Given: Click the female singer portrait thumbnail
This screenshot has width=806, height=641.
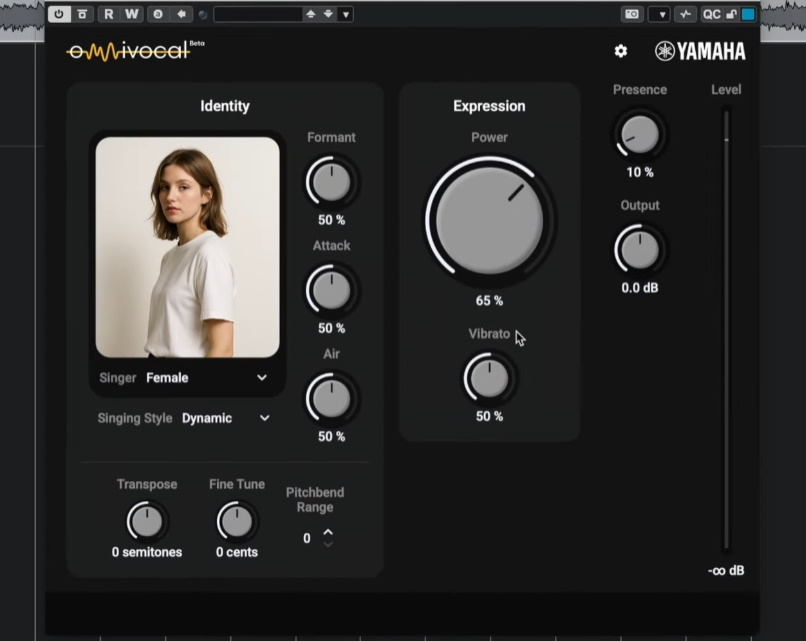Looking at the screenshot, I should pos(188,247).
